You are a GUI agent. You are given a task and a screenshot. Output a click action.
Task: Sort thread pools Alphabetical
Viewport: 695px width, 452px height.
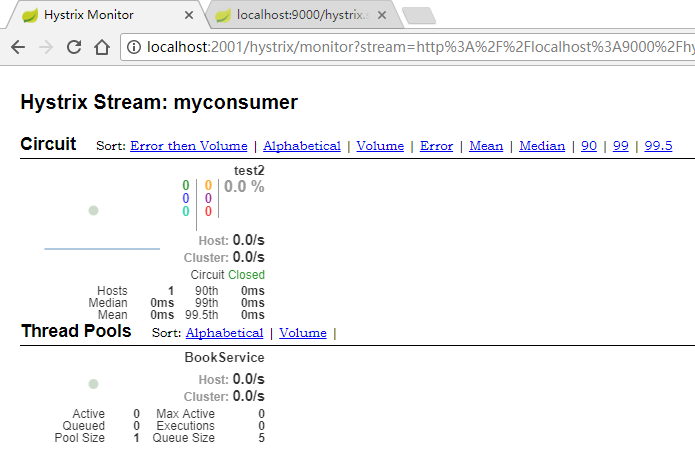pyautogui.click(x=224, y=333)
